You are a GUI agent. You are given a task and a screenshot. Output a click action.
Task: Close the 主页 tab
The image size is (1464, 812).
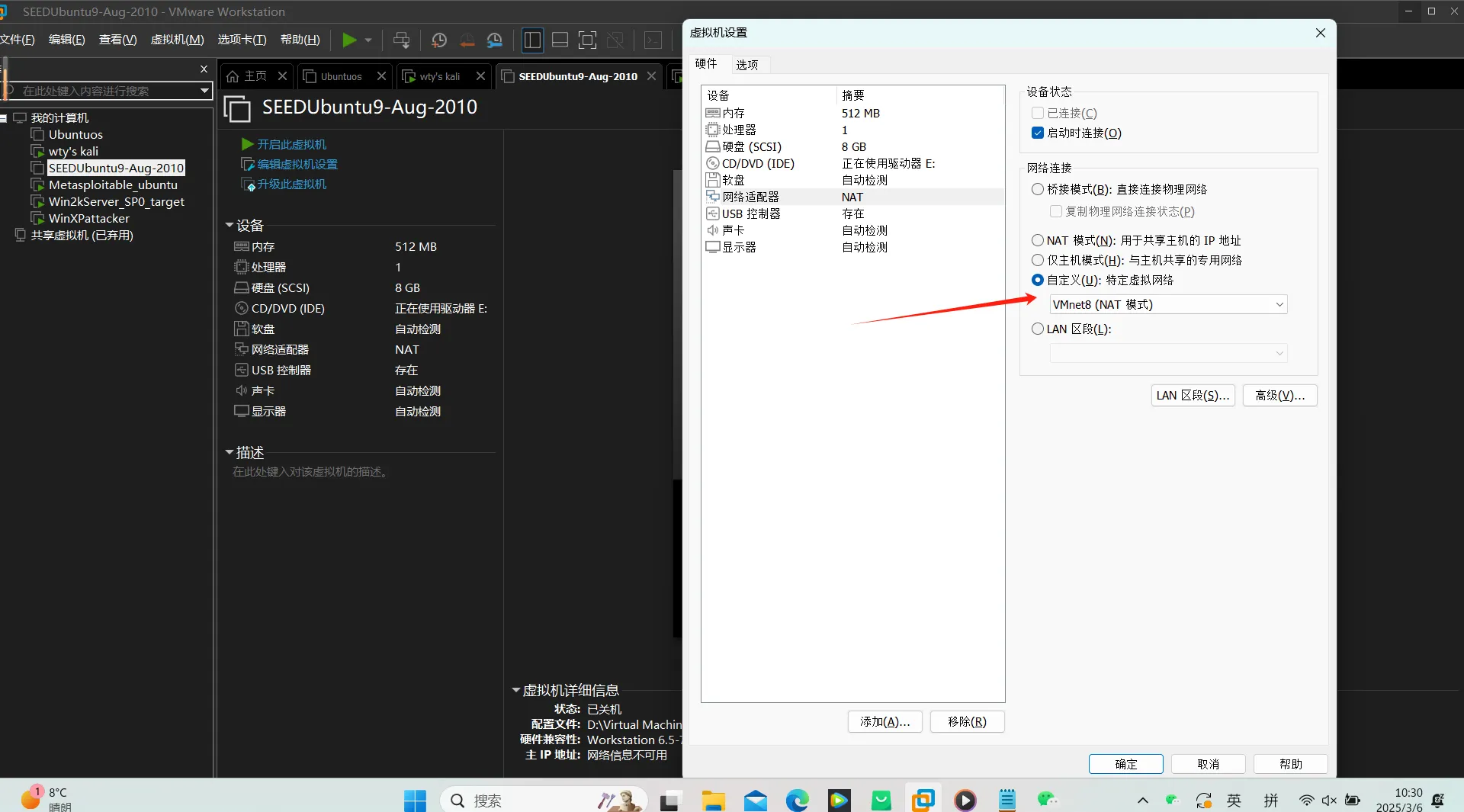point(282,76)
